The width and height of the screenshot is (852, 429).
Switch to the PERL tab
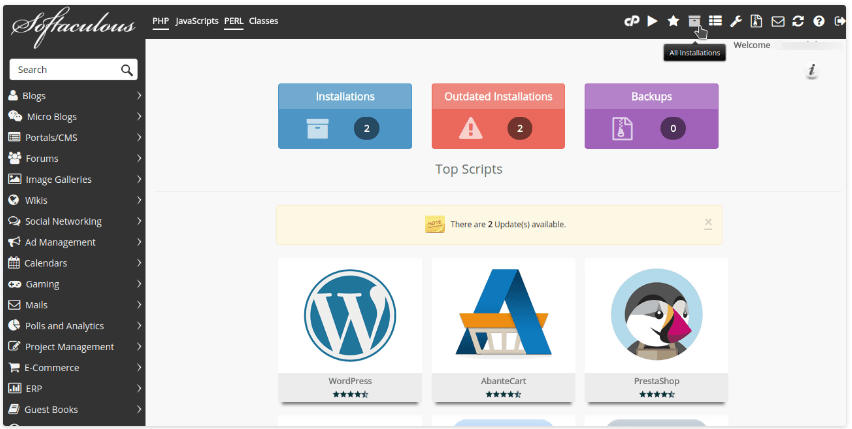pyautogui.click(x=234, y=21)
